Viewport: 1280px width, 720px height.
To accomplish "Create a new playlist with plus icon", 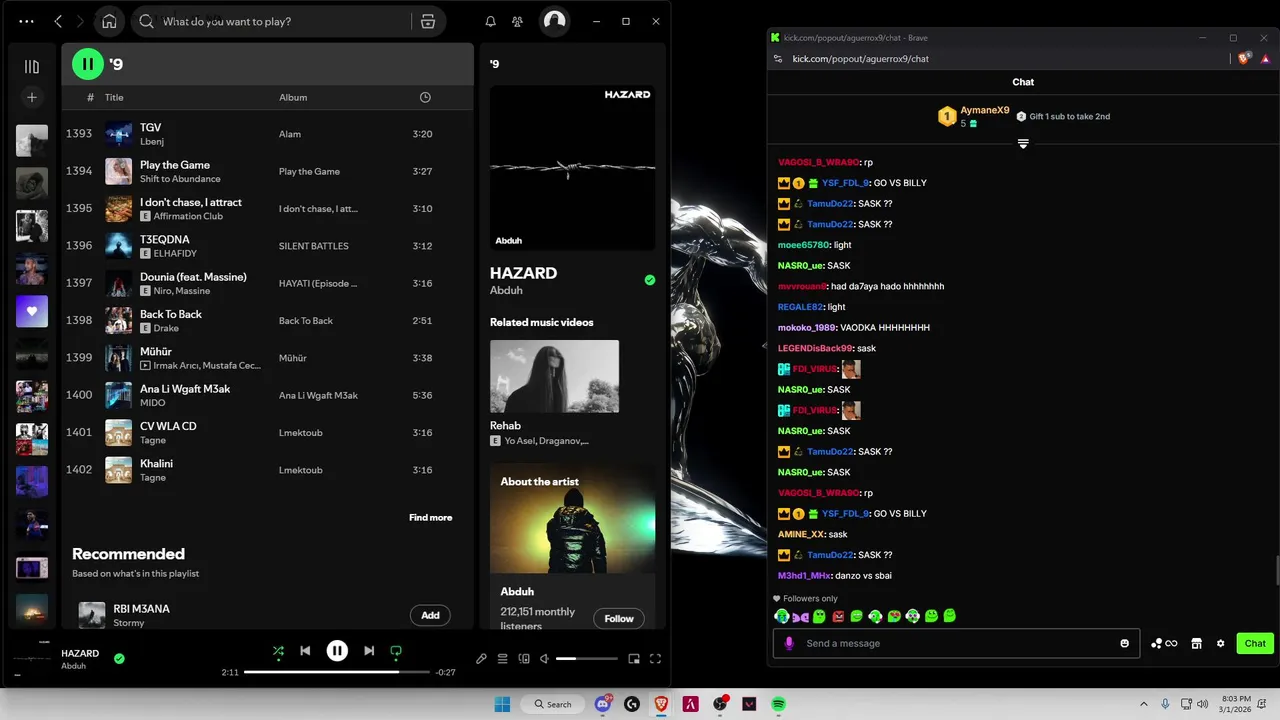I will (32, 97).
